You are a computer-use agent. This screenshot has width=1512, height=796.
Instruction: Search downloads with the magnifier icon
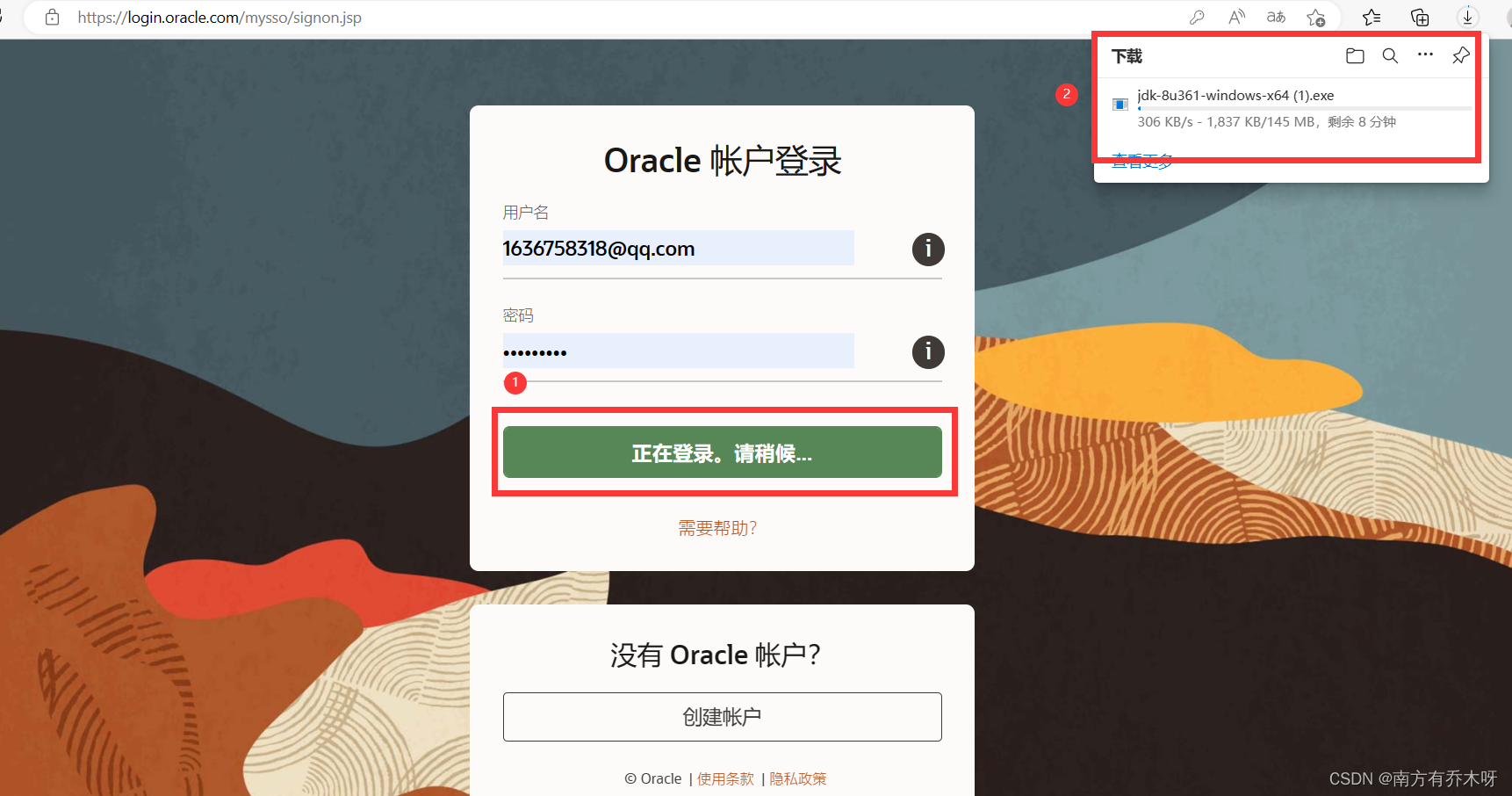coord(1390,55)
